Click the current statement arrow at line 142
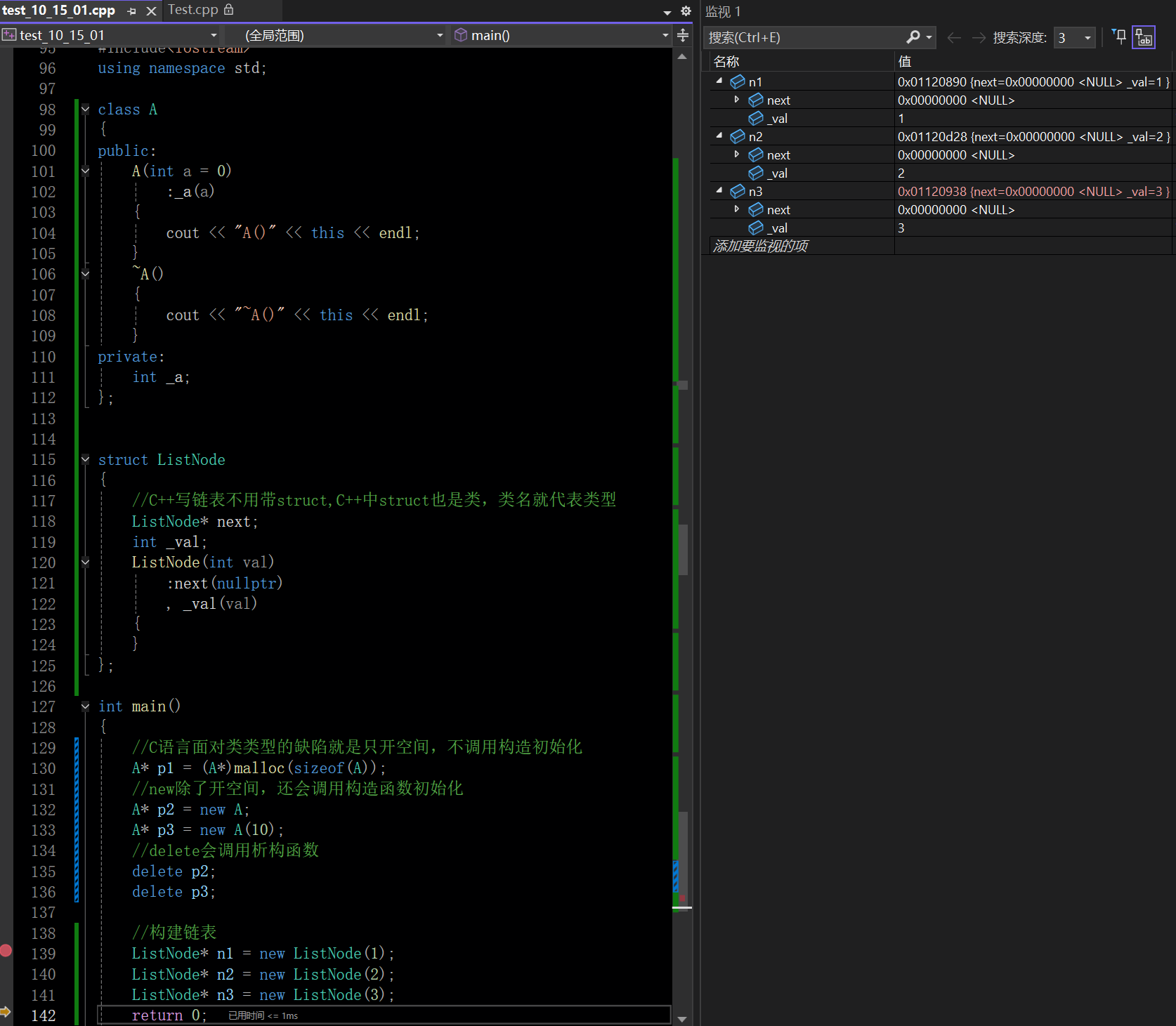This screenshot has width=1176, height=1026. pyautogui.click(x=6, y=1012)
